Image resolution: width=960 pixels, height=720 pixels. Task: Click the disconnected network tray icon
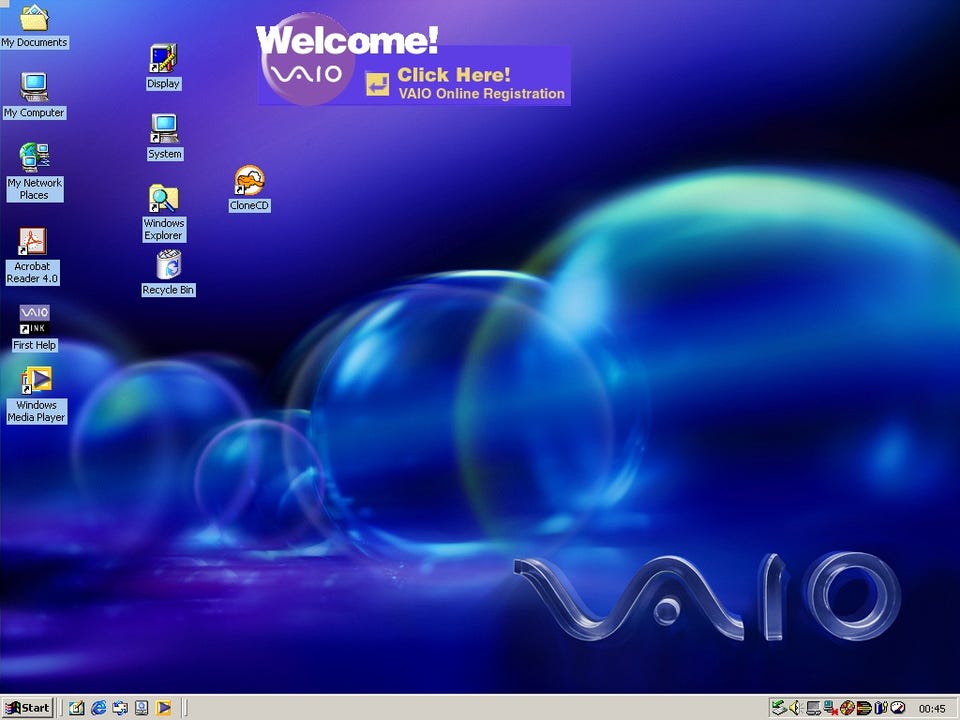830,708
